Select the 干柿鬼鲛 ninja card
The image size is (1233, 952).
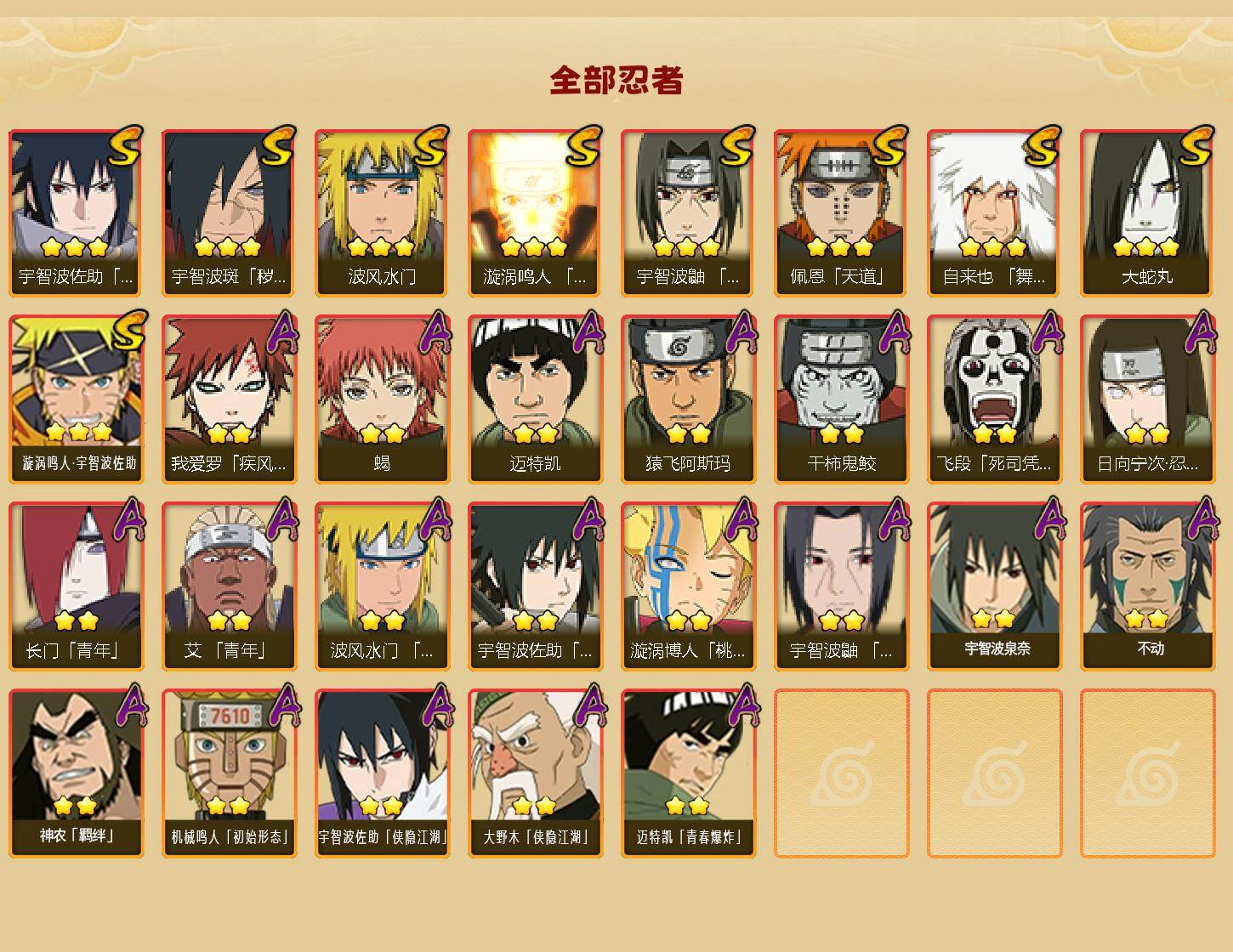click(841, 399)
